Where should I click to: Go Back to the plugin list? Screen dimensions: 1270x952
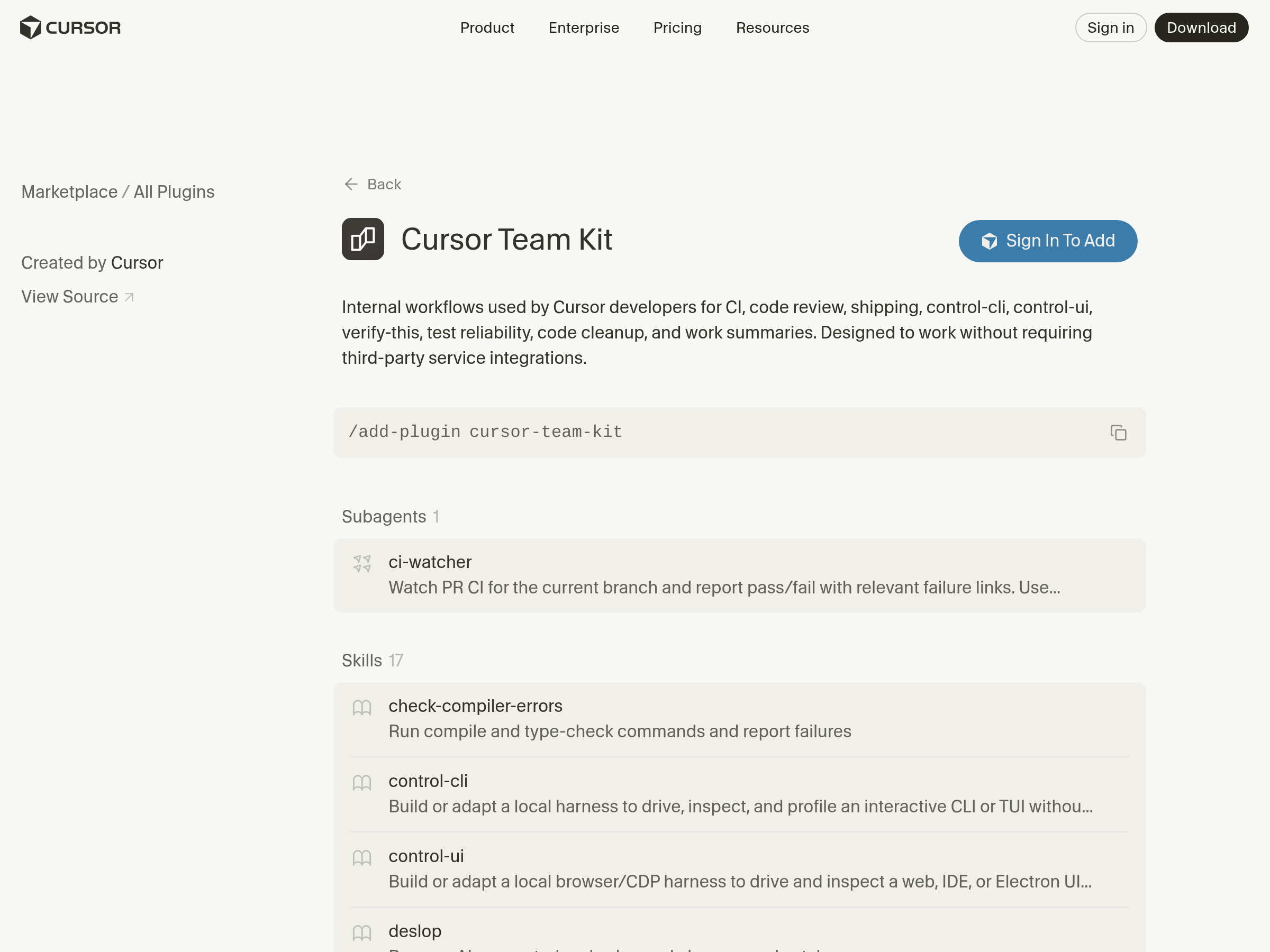[x=372, y=184]
